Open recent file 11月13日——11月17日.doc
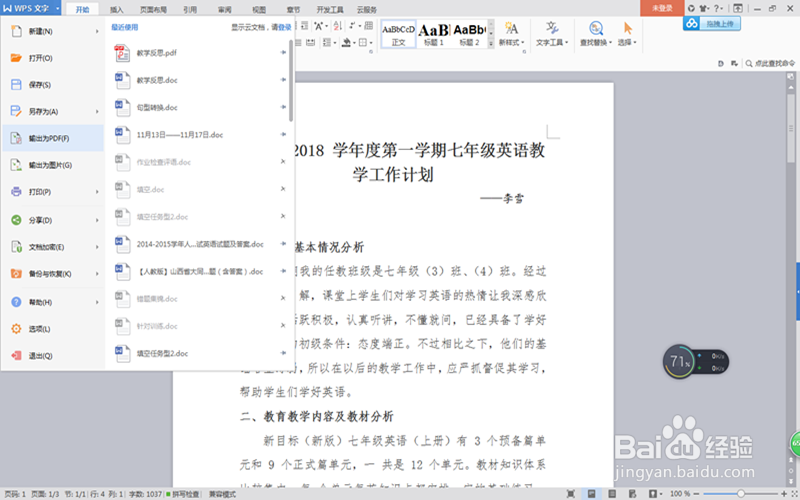The height and width of the screenshot is (500, 800). coord(199,135)
